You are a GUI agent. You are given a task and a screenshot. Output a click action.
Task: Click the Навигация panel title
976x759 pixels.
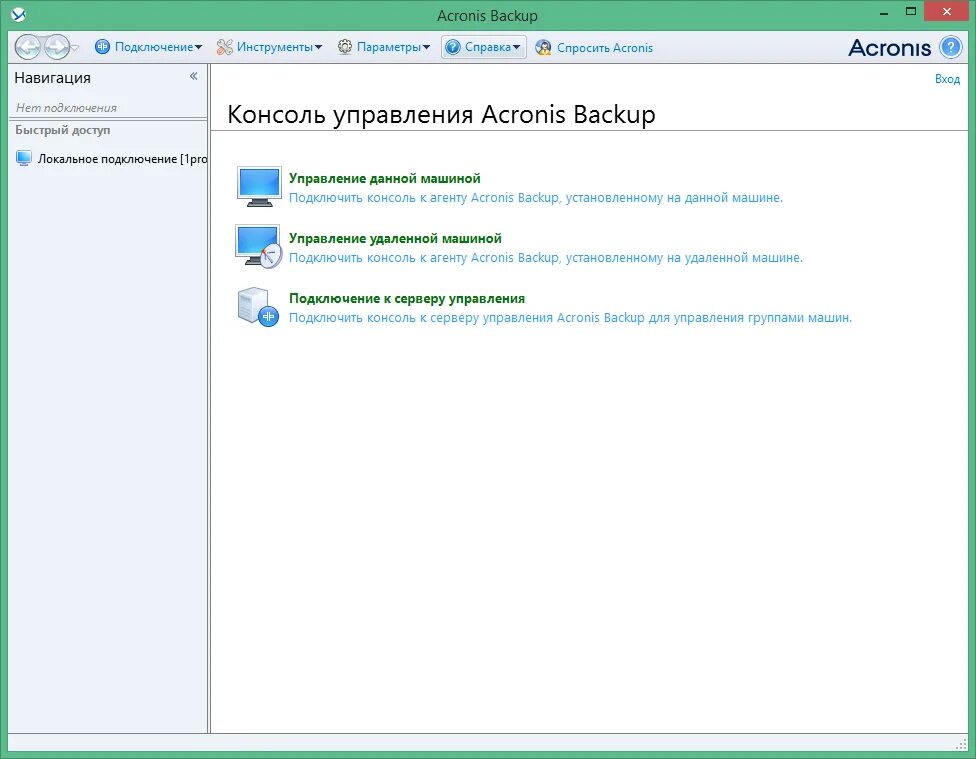pos(52,78)
